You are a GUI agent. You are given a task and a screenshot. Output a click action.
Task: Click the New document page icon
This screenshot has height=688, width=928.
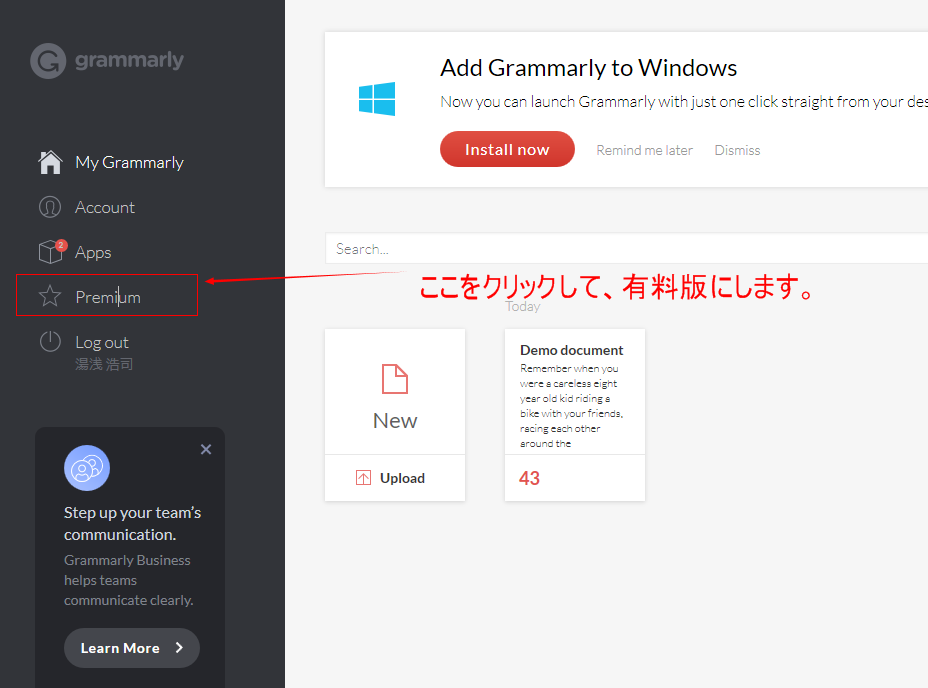pyautogui.click(x=395, y=379)
